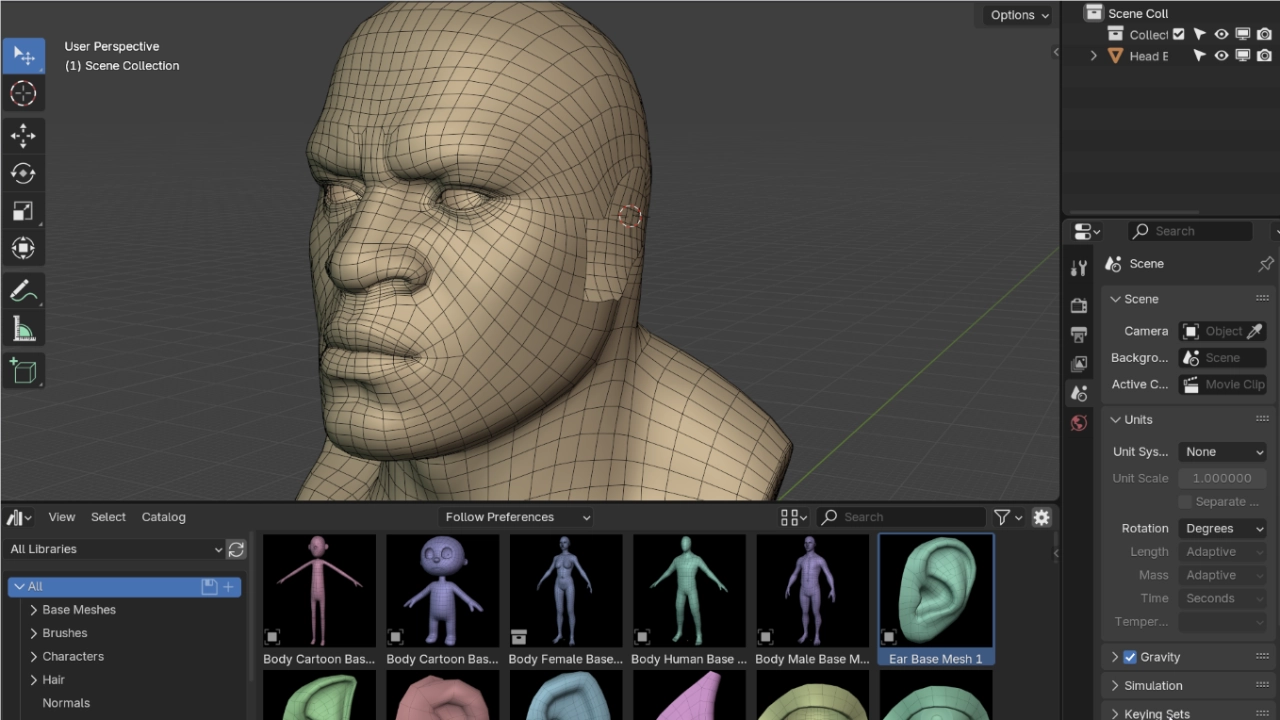Expand the Base Meshes catalog

[34, 610]
